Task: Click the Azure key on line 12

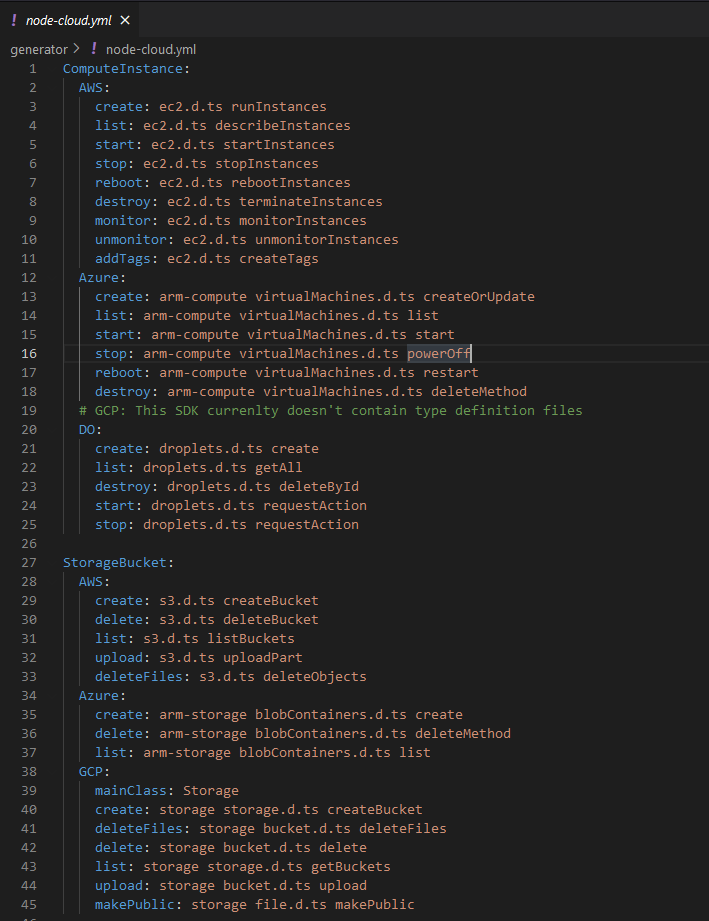Action: pyautogui.click(x=99, y=277)
